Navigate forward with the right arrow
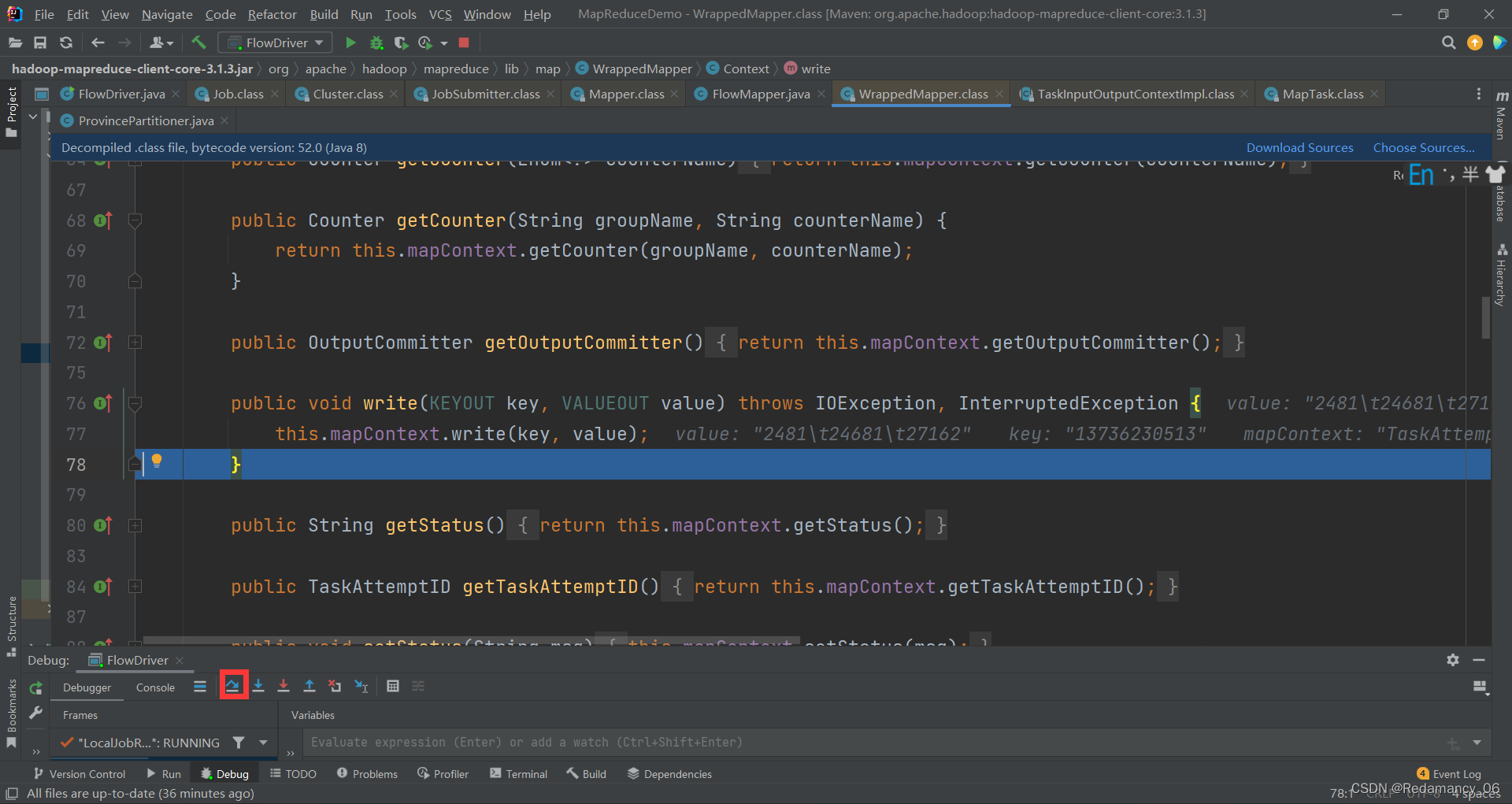This screenshot has height=804, width=1512. tap(124, 43)
